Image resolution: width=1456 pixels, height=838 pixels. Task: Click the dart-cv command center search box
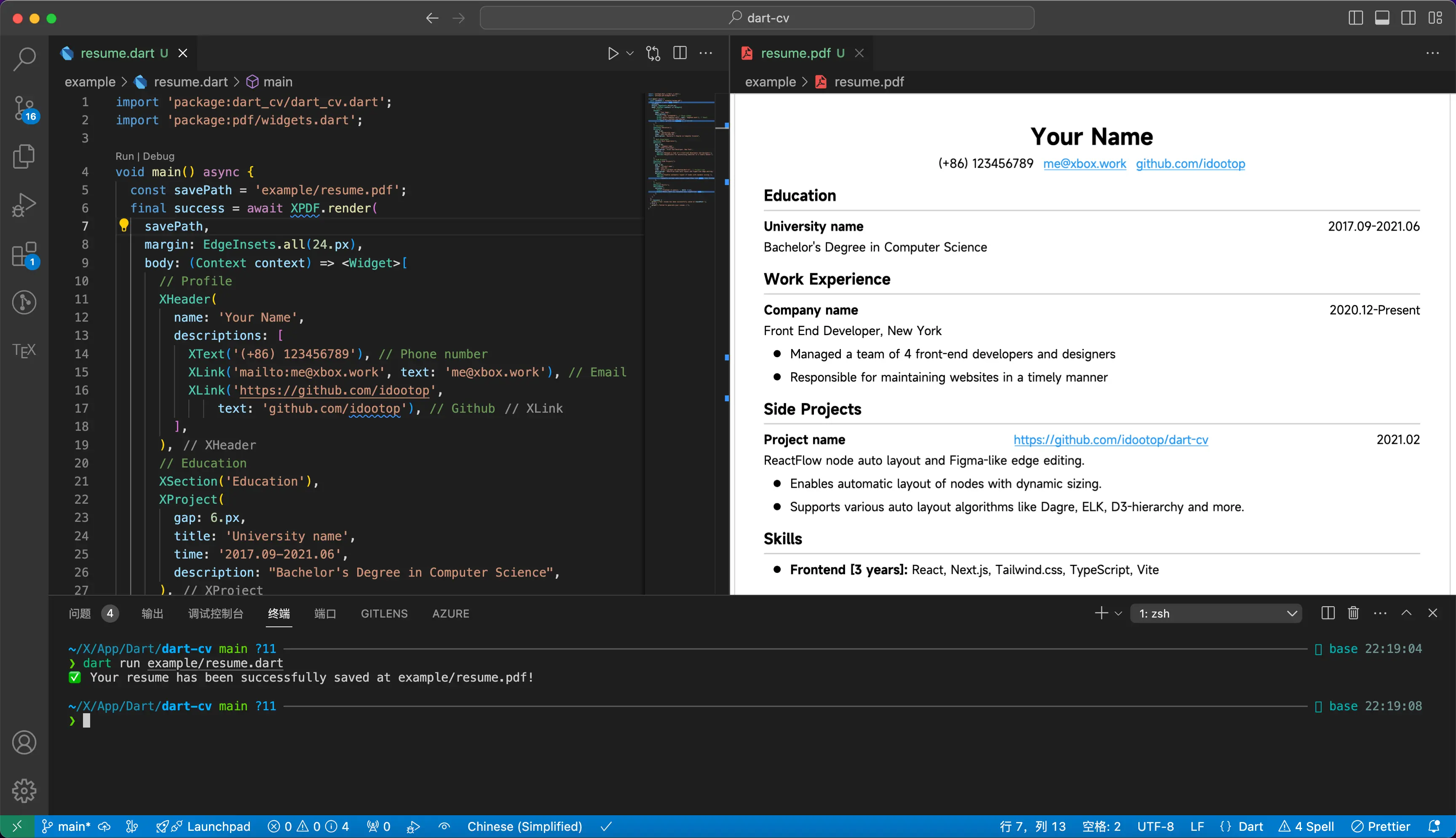point(757,18)
